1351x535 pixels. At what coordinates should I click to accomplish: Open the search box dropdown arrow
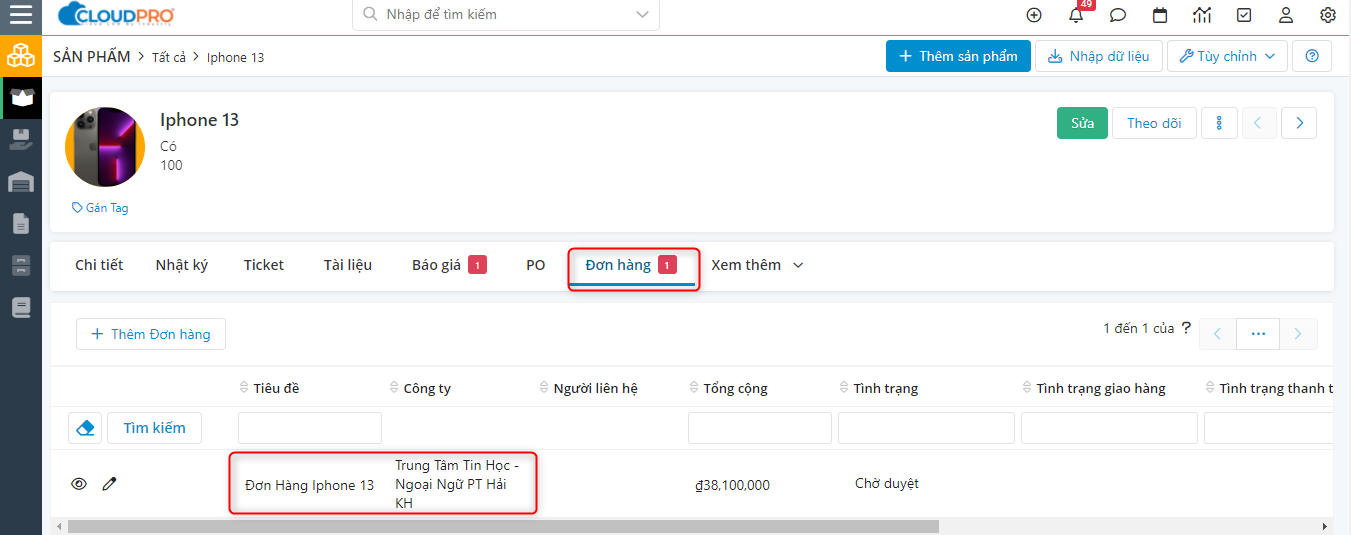click(x=641, y=14)
